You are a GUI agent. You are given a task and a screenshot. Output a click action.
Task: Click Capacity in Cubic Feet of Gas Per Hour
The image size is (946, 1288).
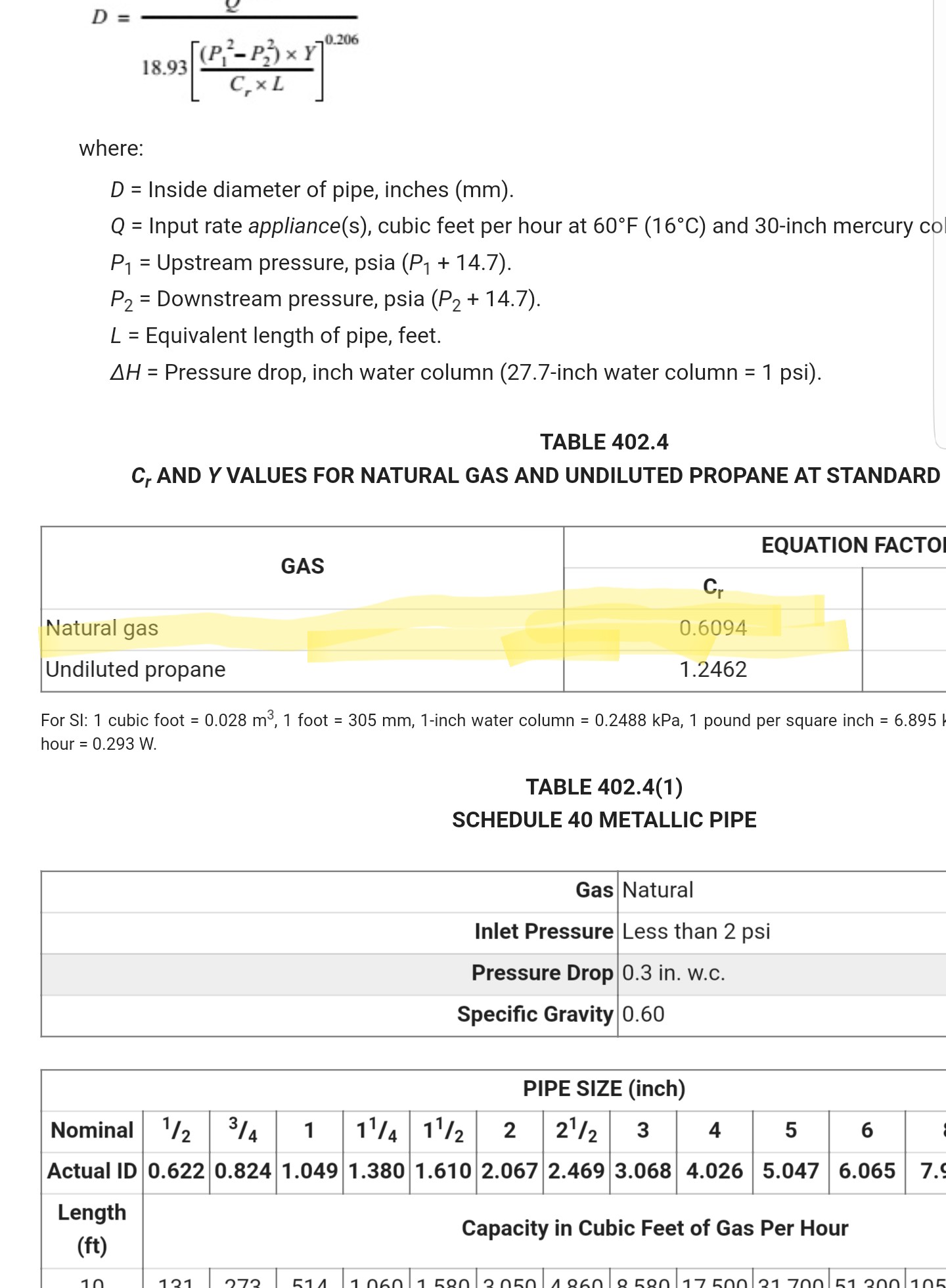(654, 1228)
